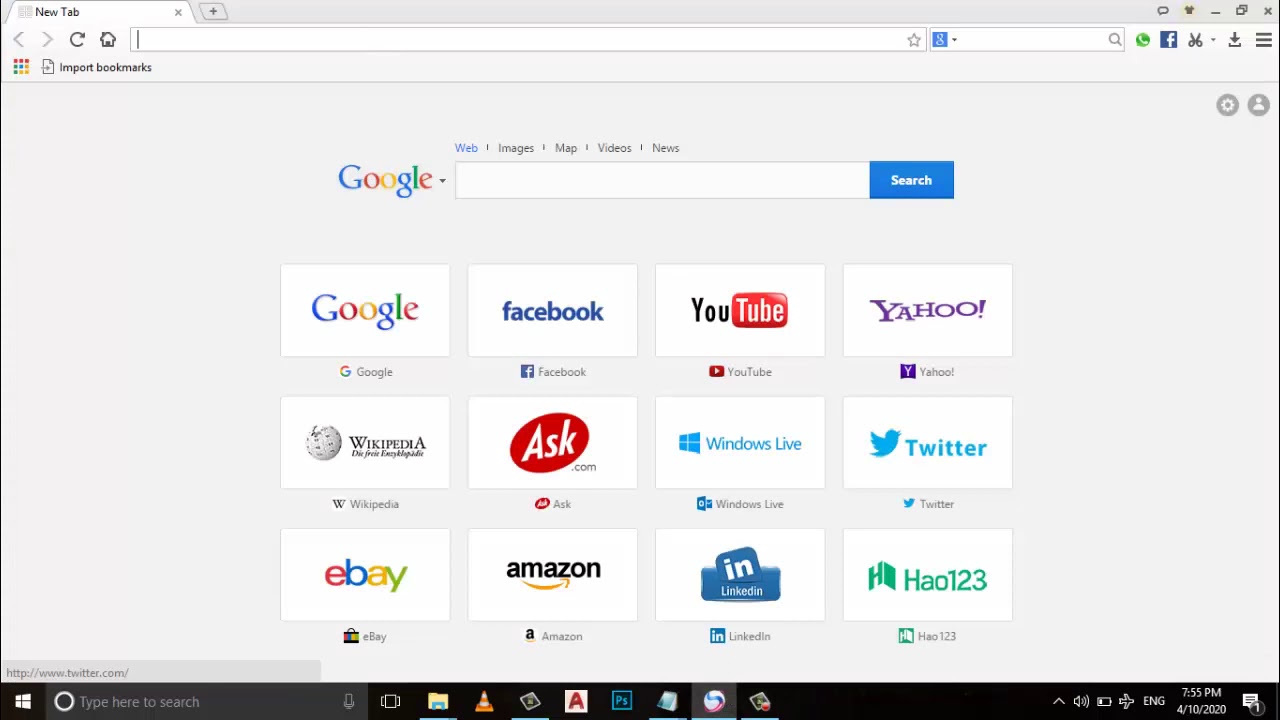Open the YouTube speed dial thumbnail
The image size is (1280, 720).
740,311
